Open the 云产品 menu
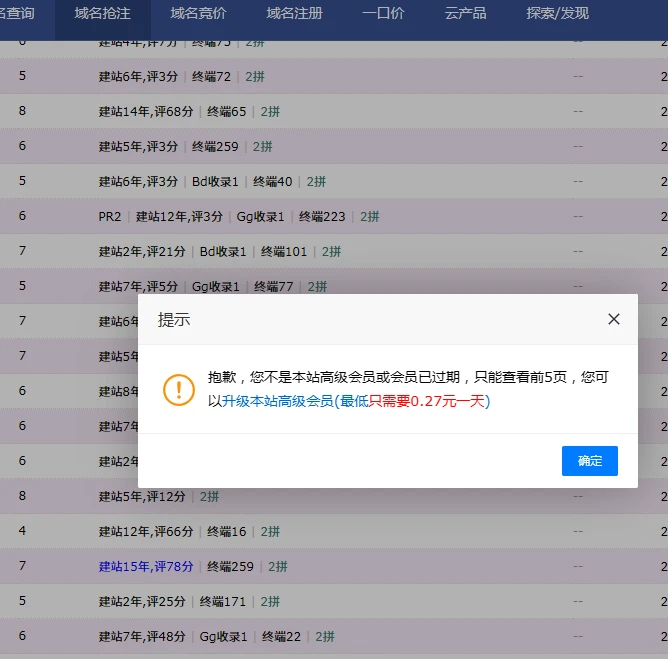 click(x=465, y=14)
